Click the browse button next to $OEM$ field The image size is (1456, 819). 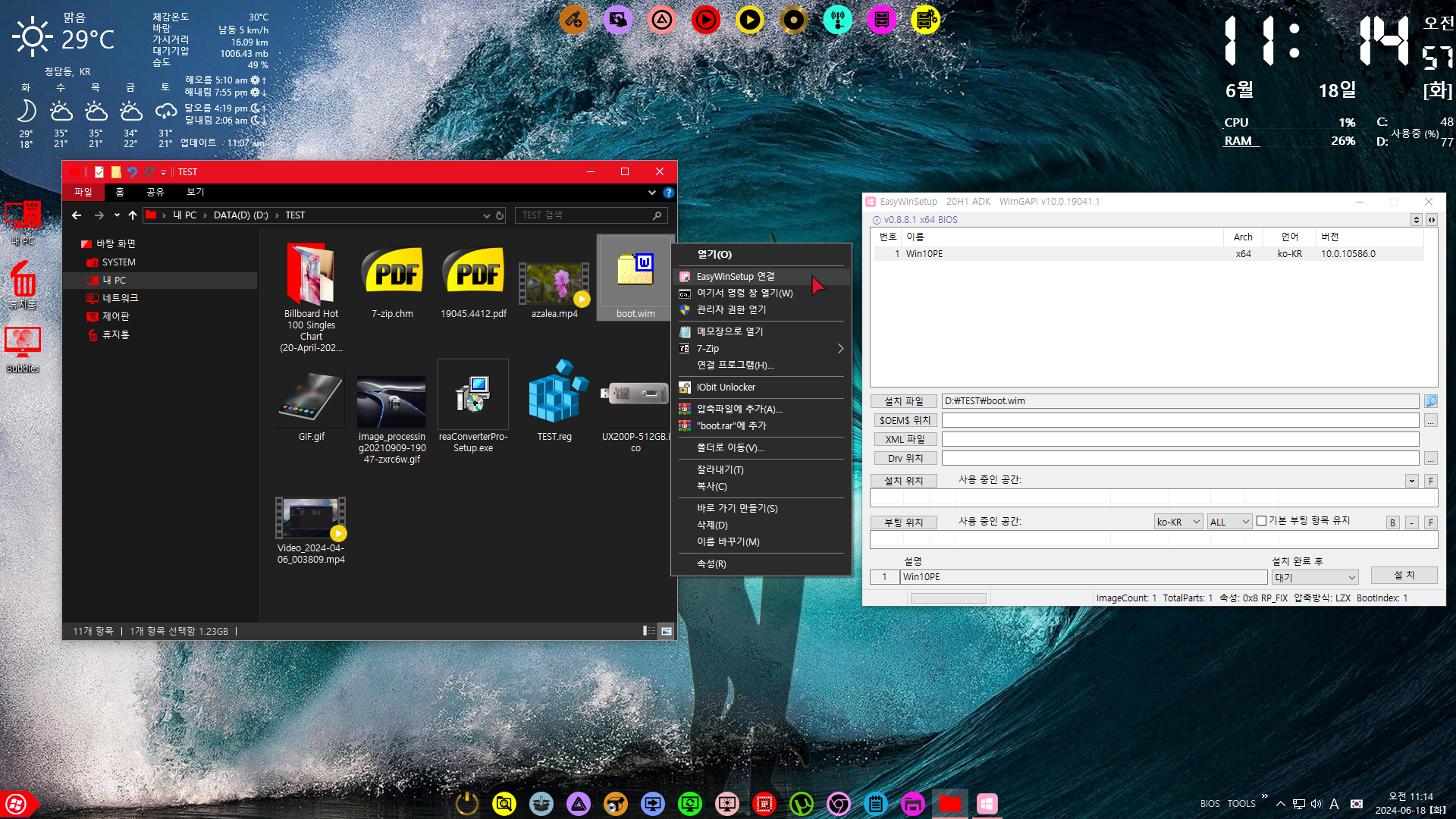point(1430,420)
